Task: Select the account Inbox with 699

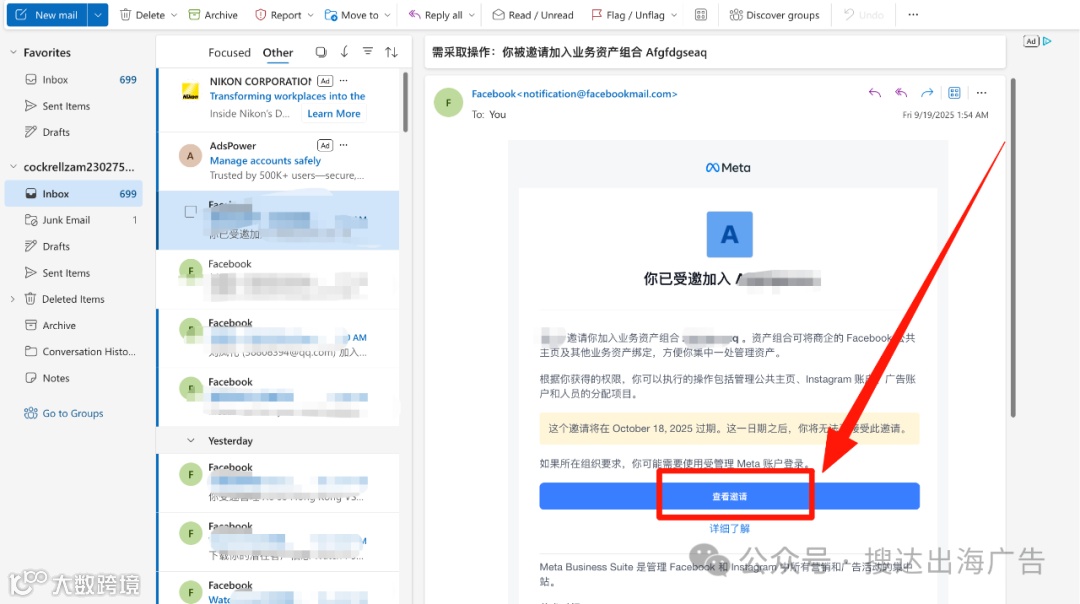Action: pyautogui.click(x=73, y=194)
